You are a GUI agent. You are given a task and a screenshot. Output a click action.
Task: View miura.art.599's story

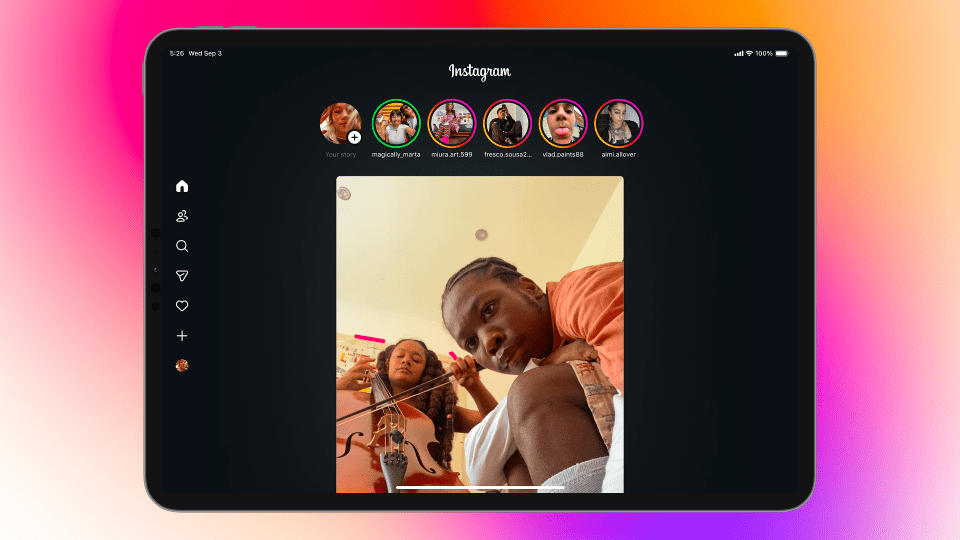(x=452, y=123)
